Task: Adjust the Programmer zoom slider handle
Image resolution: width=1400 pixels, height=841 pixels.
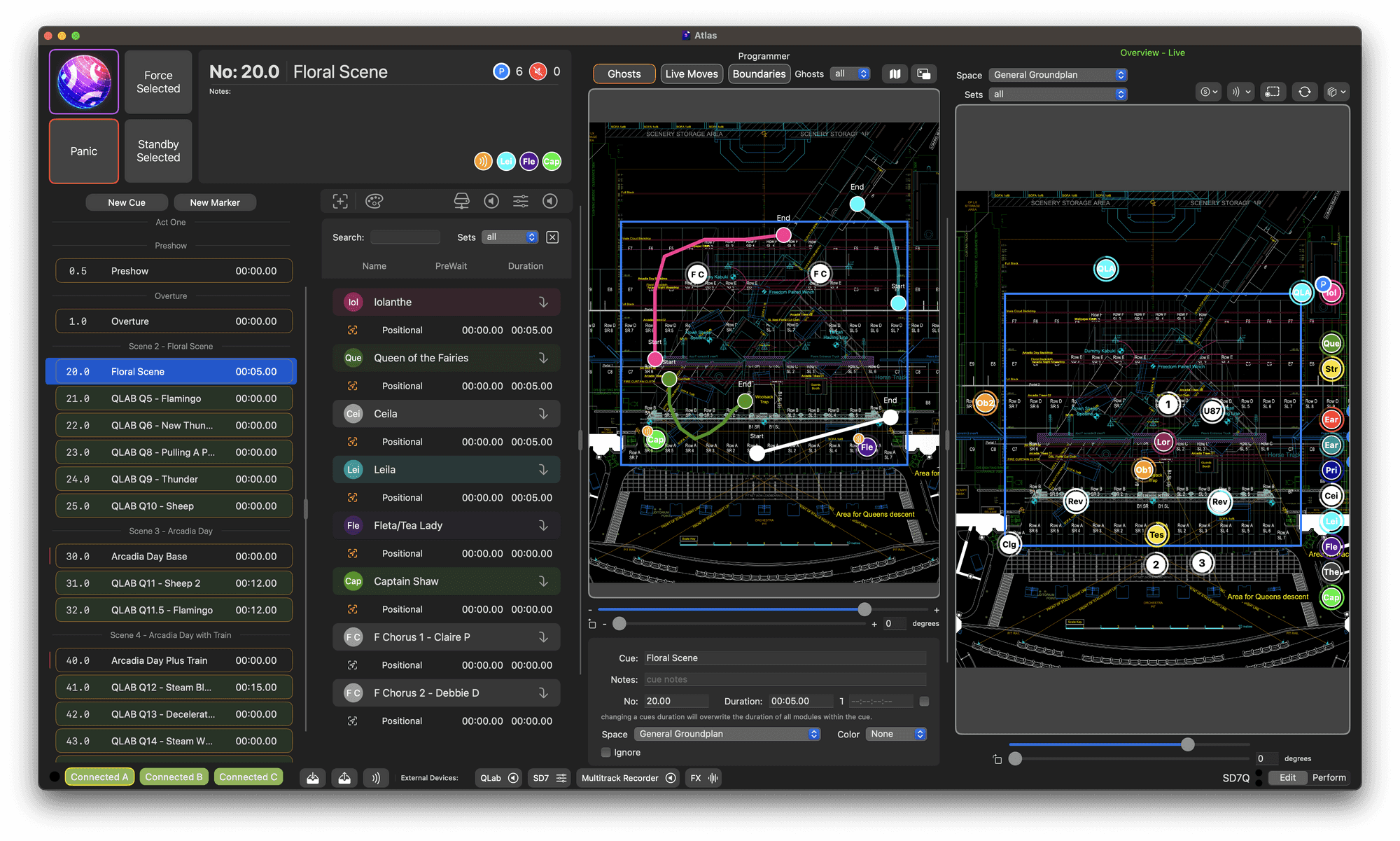Action: coord(865,609)
